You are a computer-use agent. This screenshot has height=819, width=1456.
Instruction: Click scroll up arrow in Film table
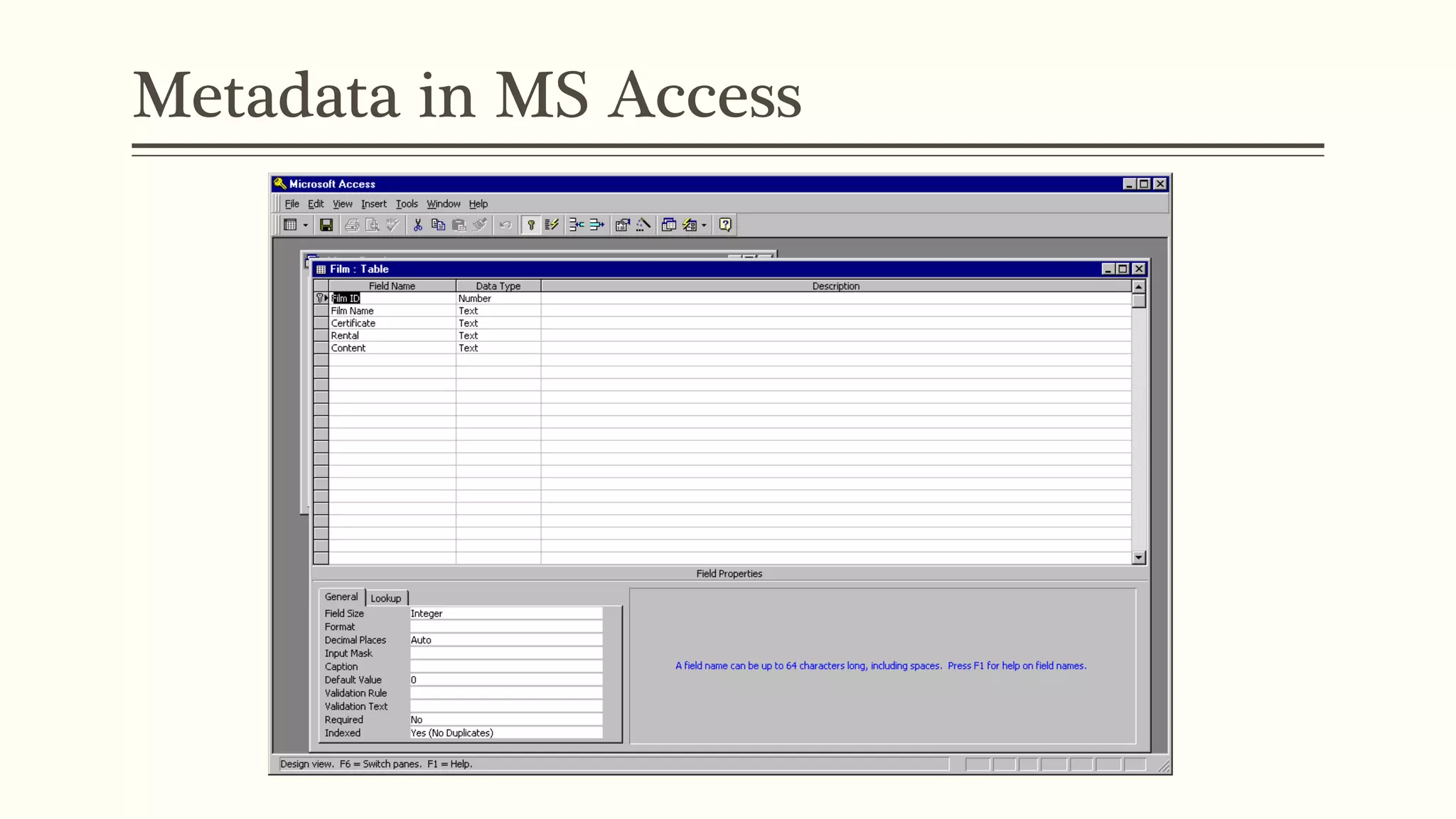[x=1139, y=287]
